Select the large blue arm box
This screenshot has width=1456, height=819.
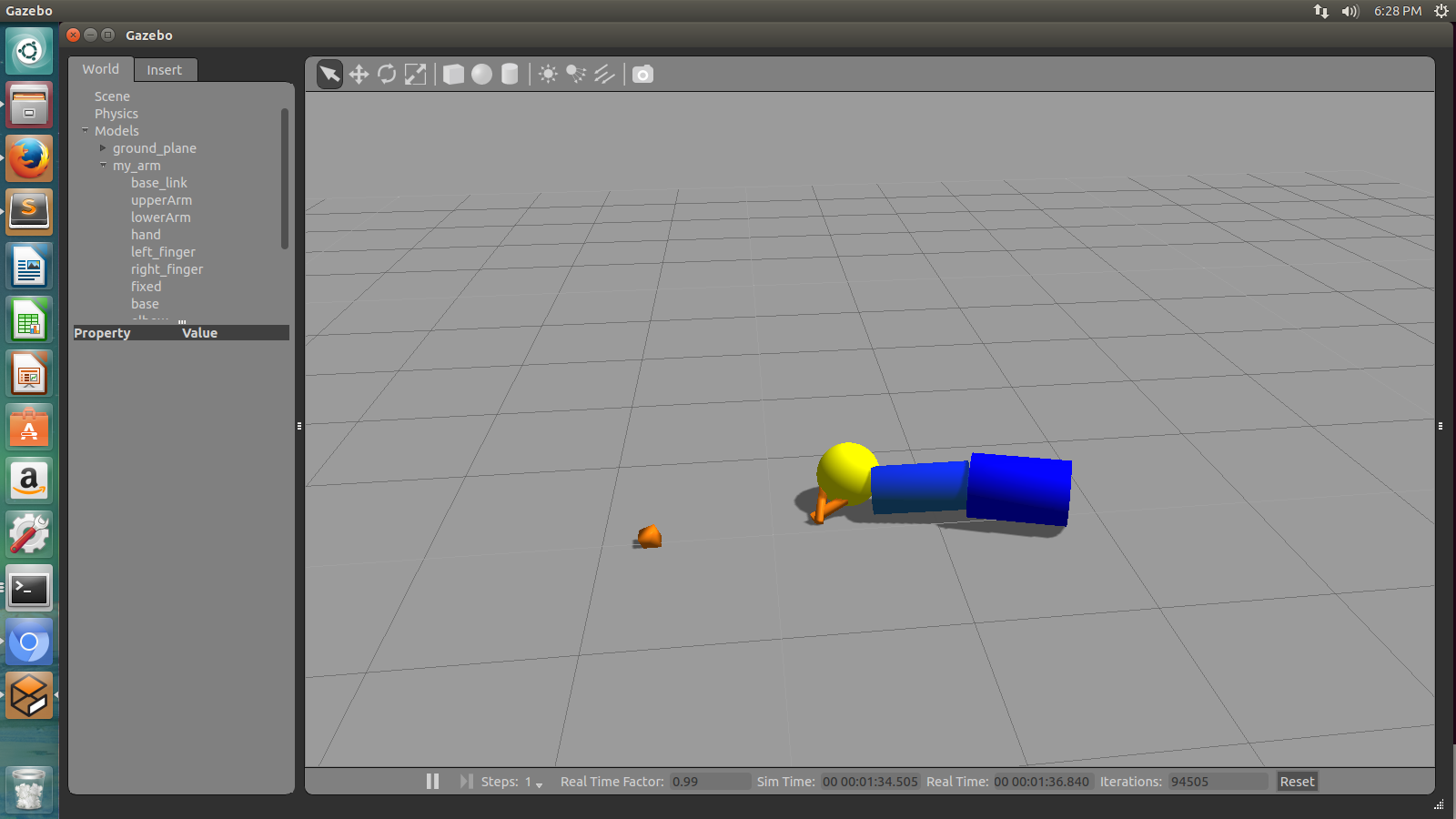(x=1018, y=489)
